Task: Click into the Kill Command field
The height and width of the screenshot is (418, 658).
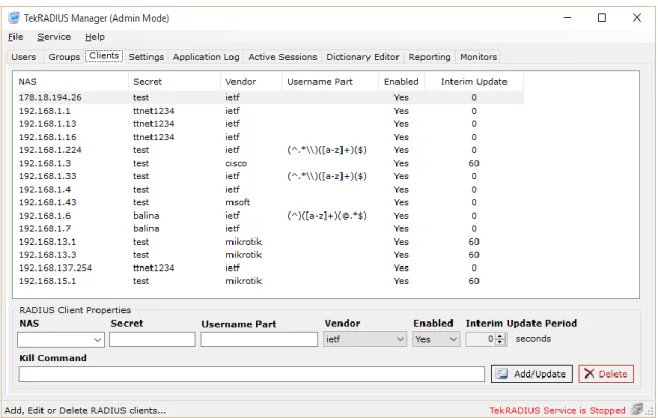Action: 251,374
